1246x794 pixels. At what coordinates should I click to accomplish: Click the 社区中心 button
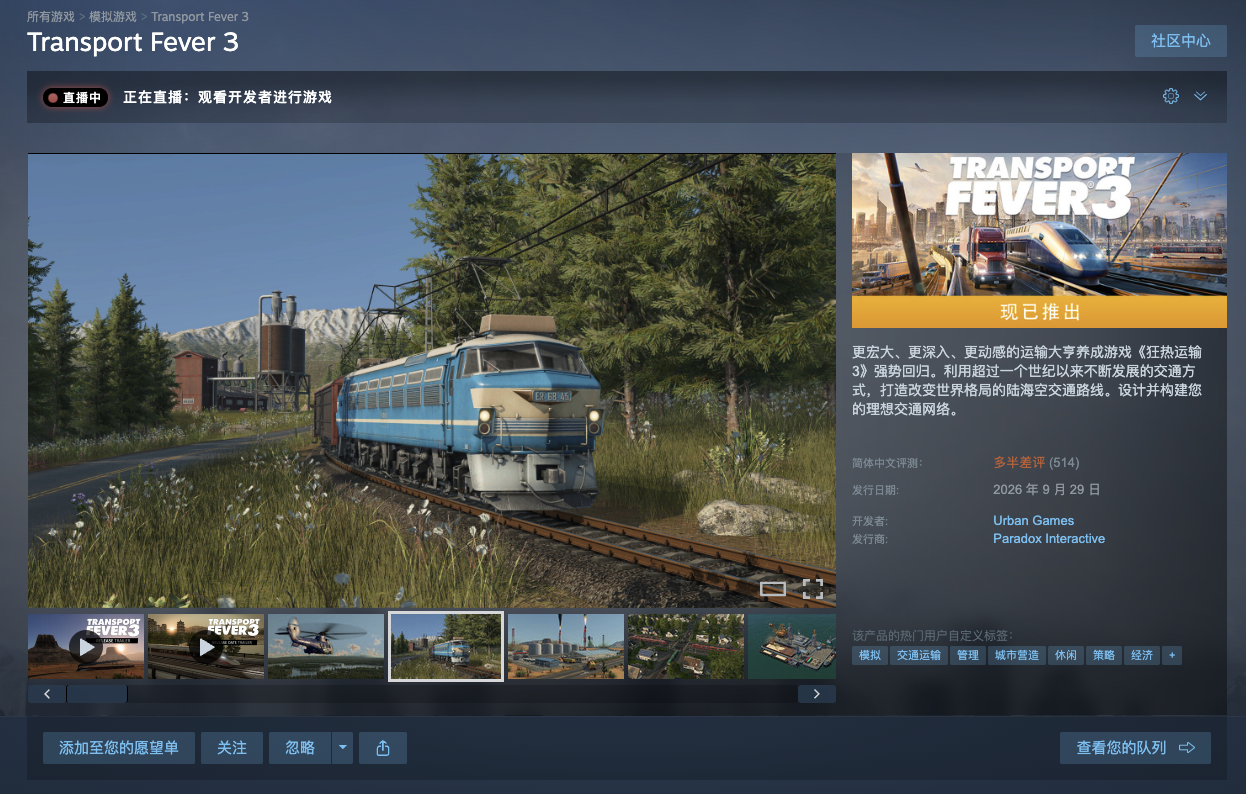pyautogui.click(x=1181, y=41)
